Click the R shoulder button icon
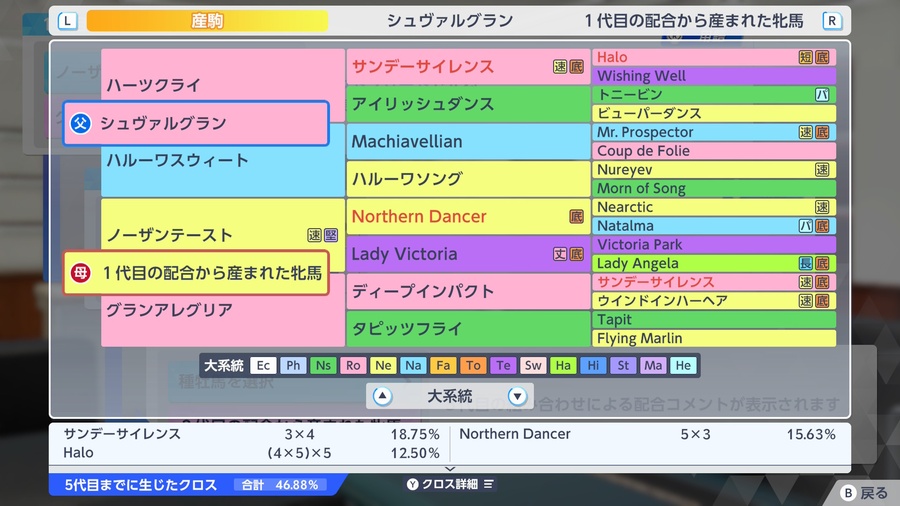900x506 pixels. (832, 21)
